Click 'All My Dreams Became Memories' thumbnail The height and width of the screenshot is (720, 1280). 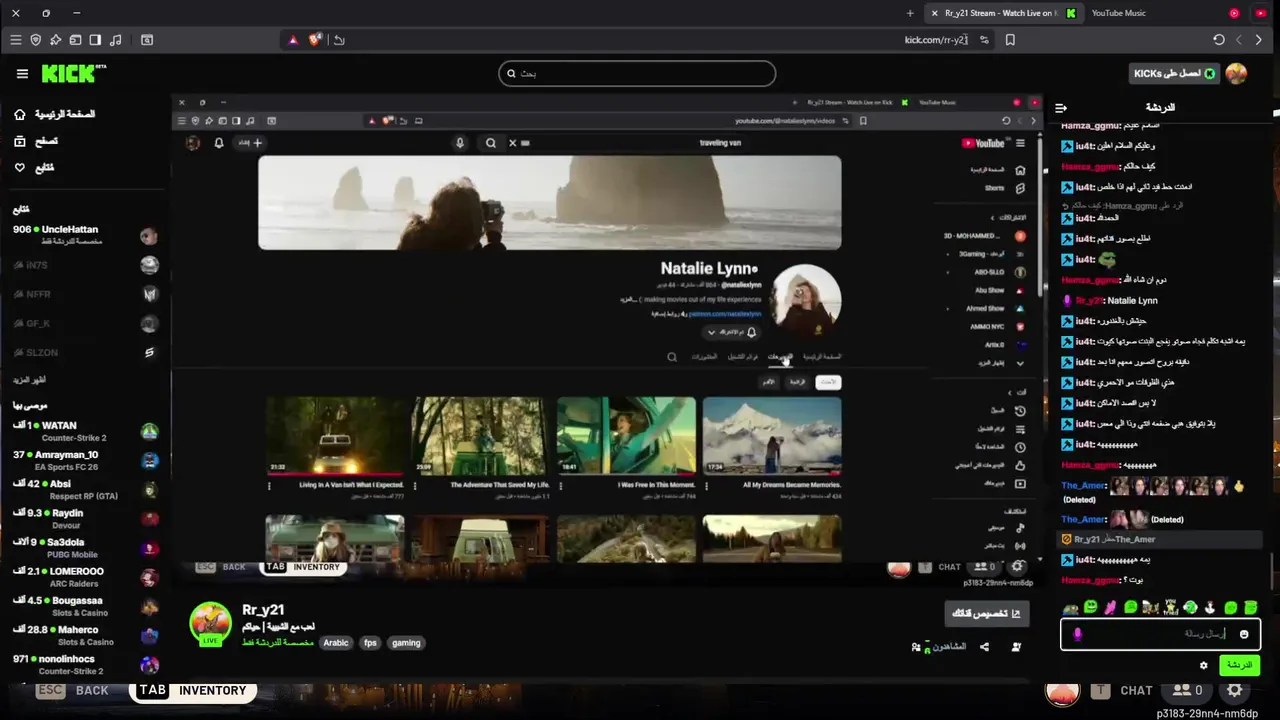pos(772,435)
